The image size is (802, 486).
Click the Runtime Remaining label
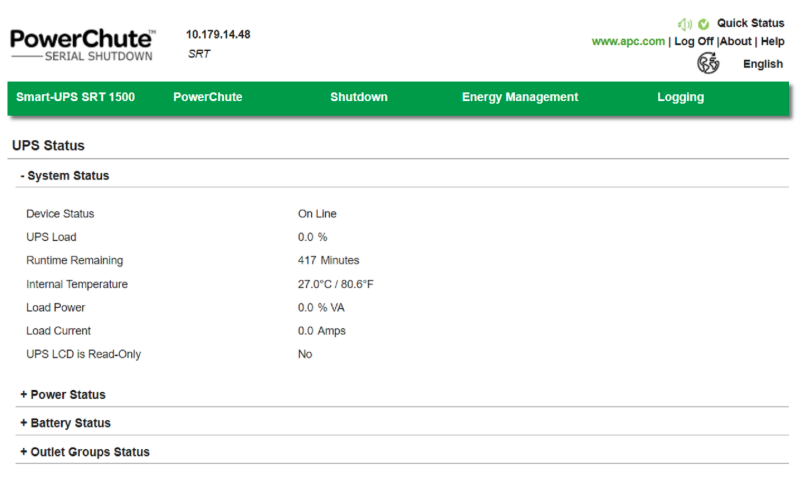tap(74, 260)
